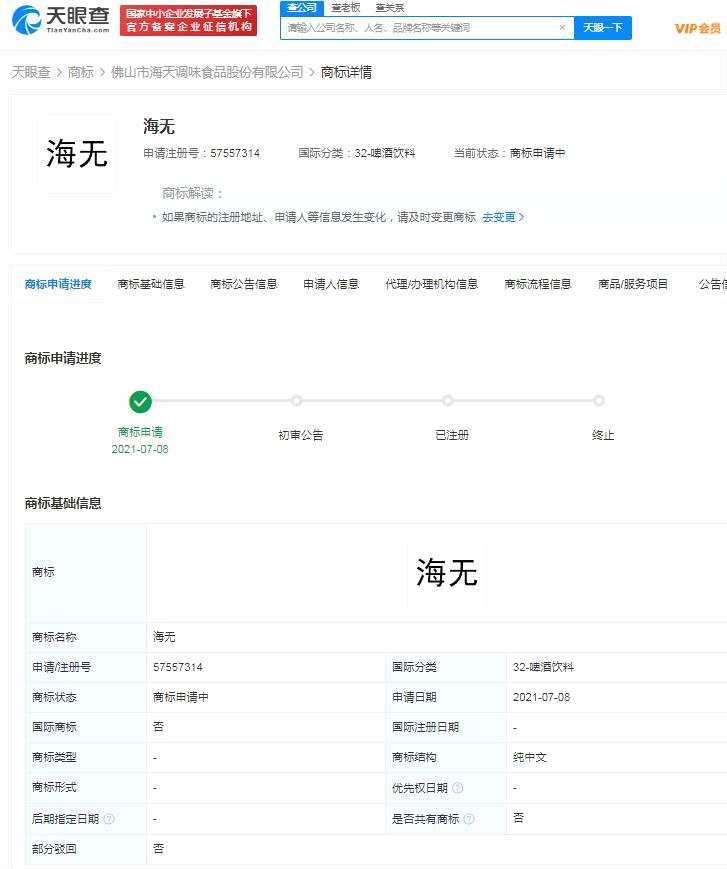
Task: Click the 当前状态：商标申请中 header text
Action: click(x=510, y=153)
